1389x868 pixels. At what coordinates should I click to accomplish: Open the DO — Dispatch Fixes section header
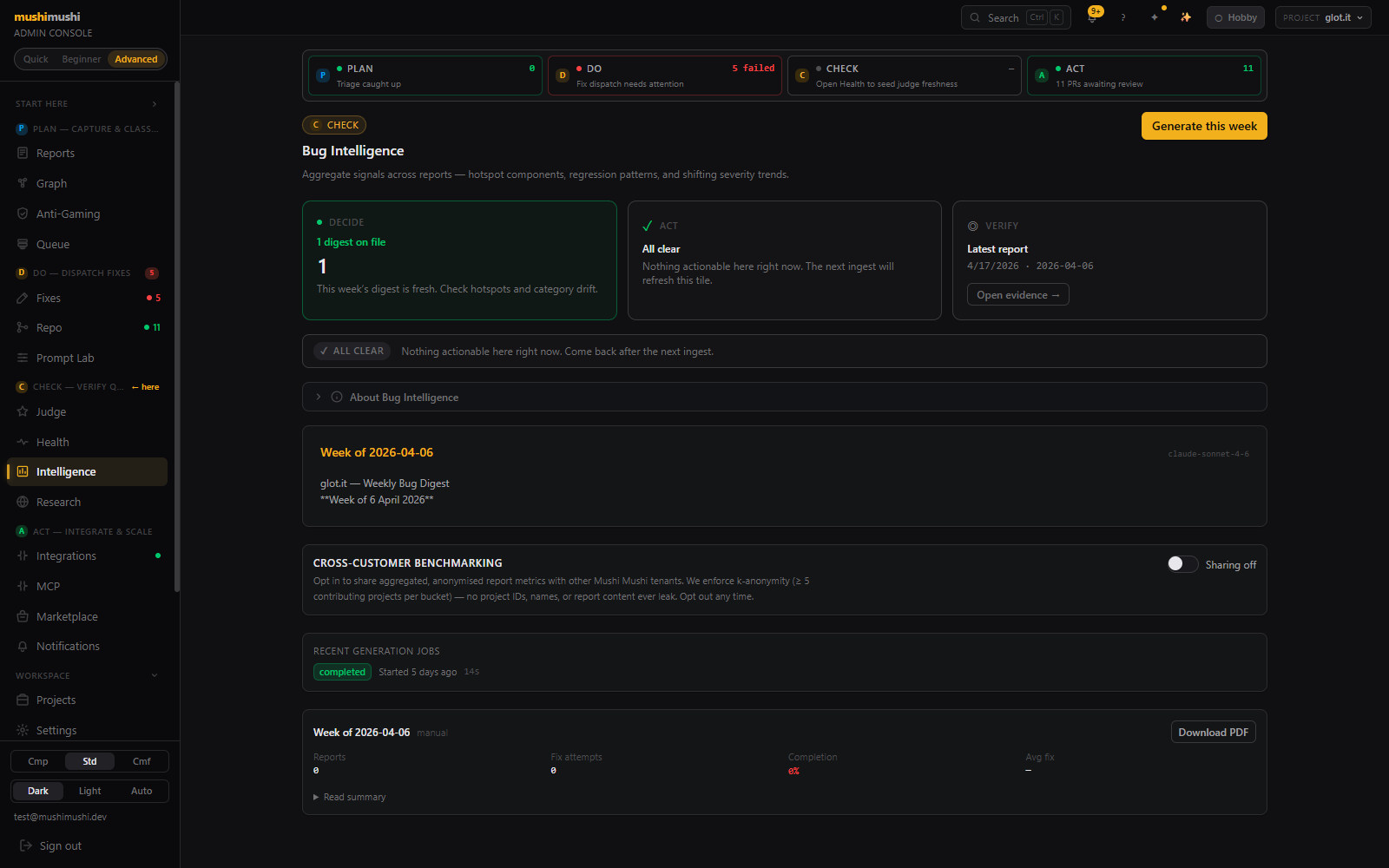tap(87, 273)
